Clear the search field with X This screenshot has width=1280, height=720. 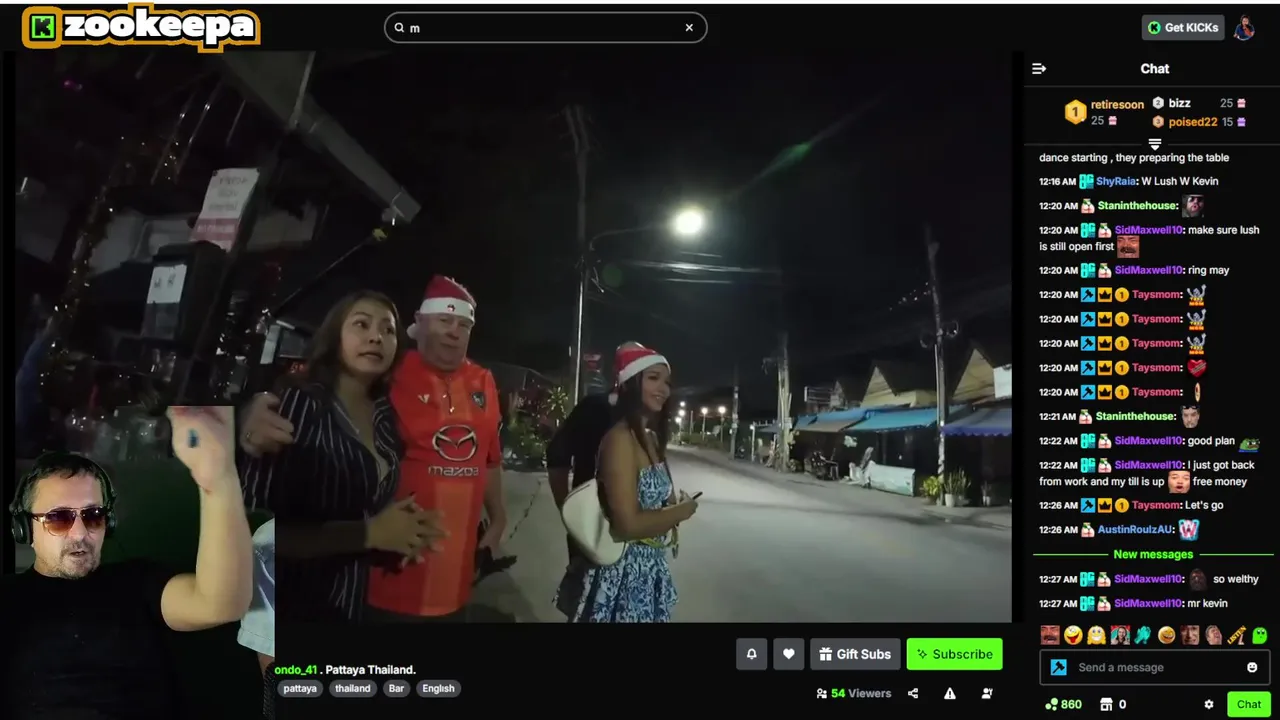(689, 27)
